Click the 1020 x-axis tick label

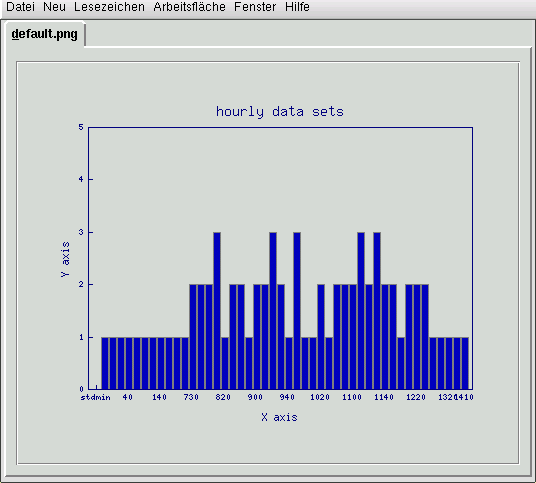coord(320,397)
